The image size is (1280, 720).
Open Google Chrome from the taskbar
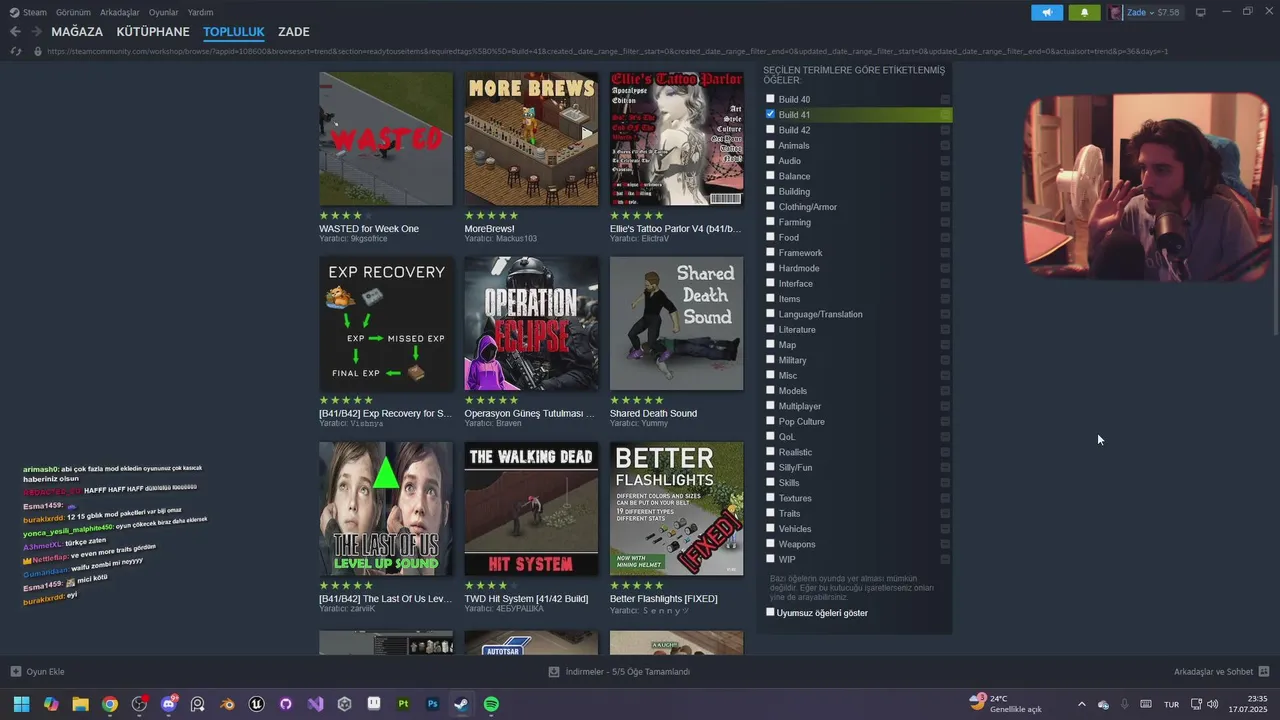(110, 704)
